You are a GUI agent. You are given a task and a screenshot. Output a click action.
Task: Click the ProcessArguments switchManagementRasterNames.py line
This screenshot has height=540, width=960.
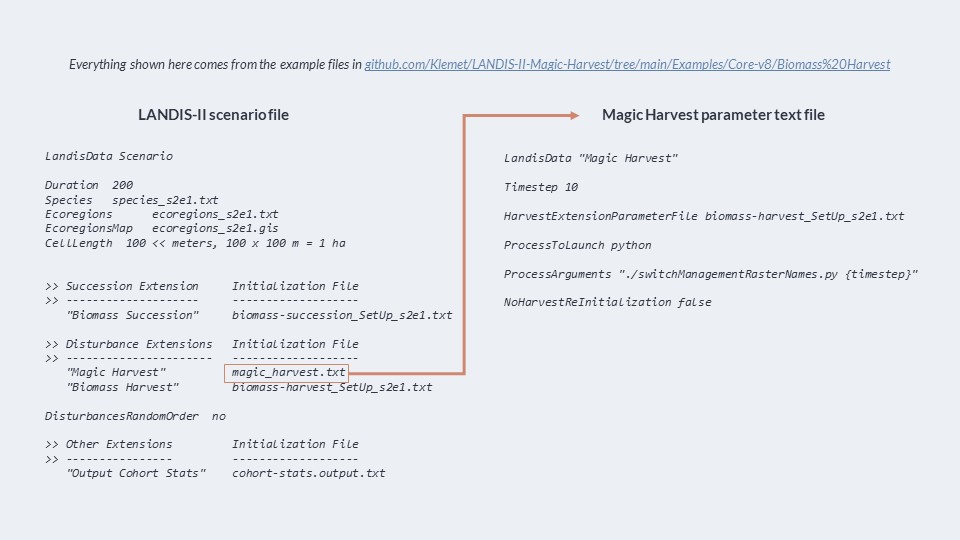pyautogui.click(x=711, y=274)
